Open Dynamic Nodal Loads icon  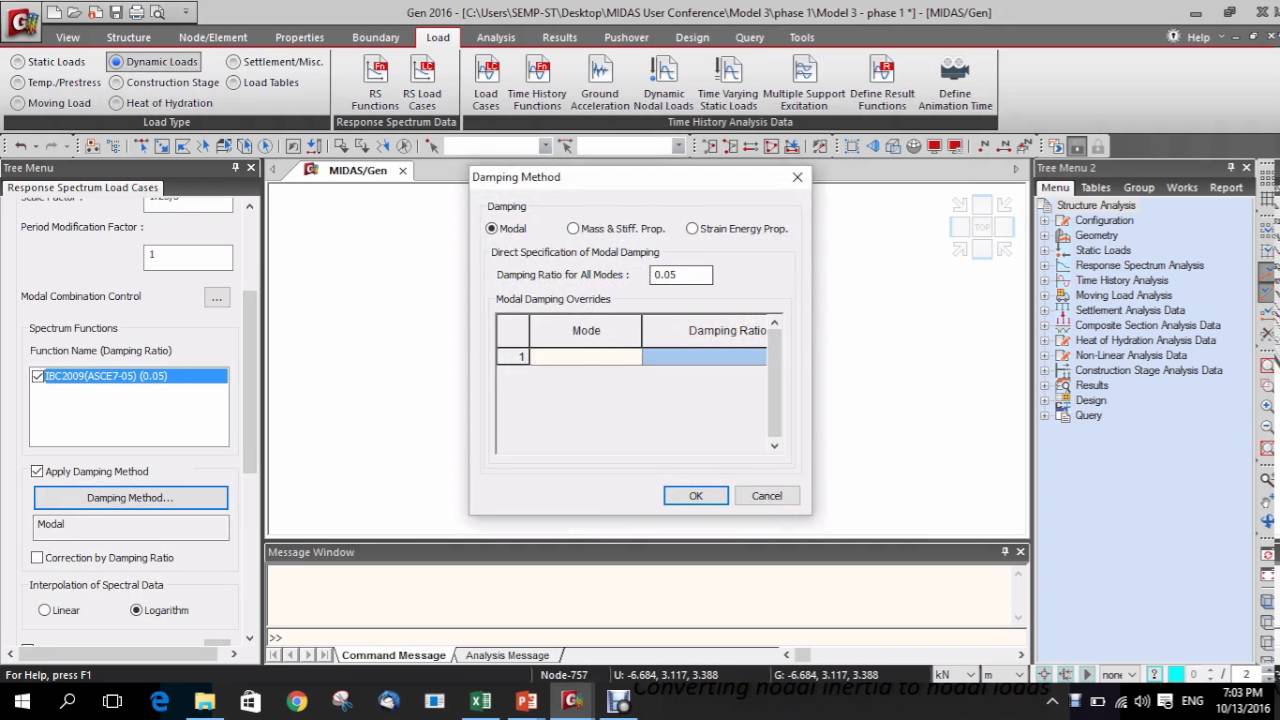pyautogui.click(x=664, y=83)
